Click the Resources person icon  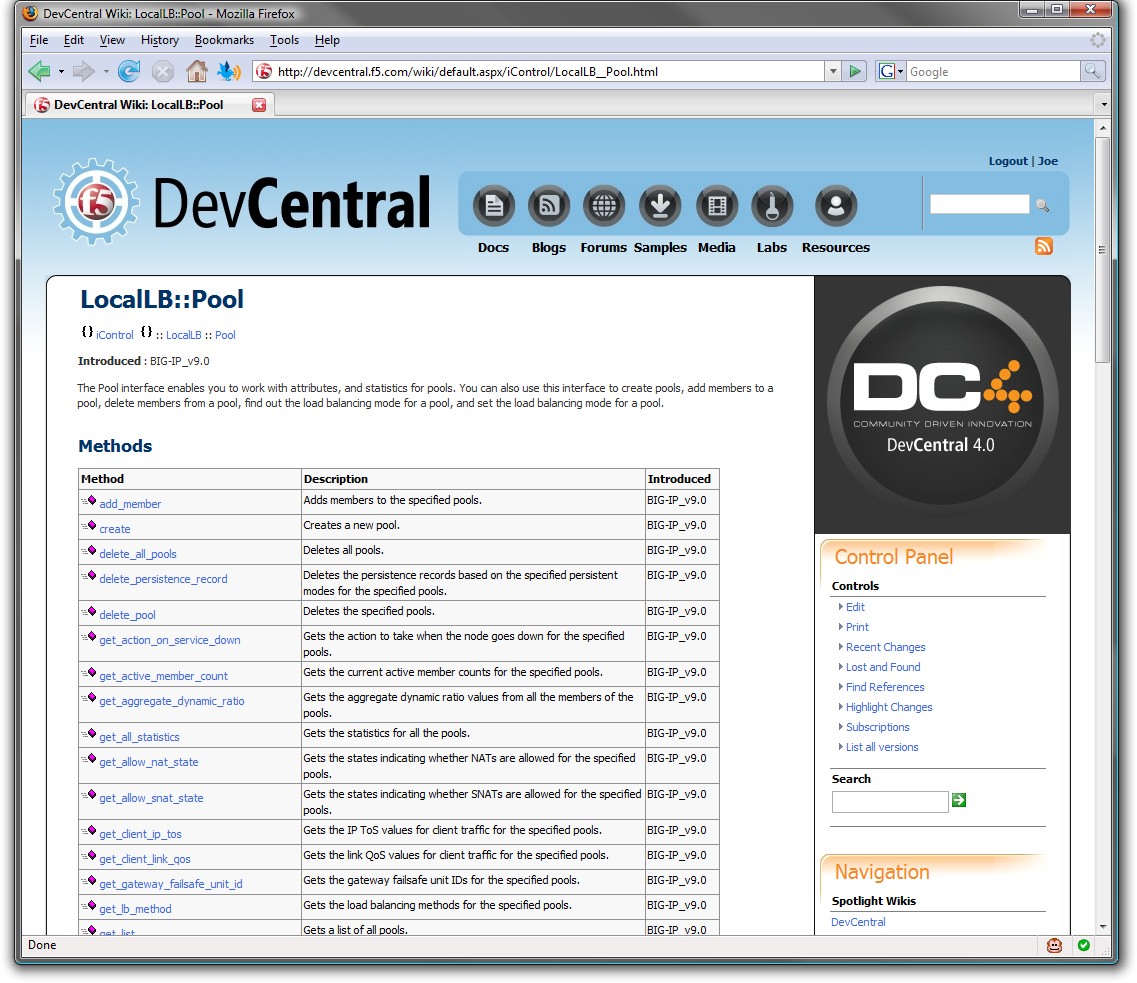(836, 206)
